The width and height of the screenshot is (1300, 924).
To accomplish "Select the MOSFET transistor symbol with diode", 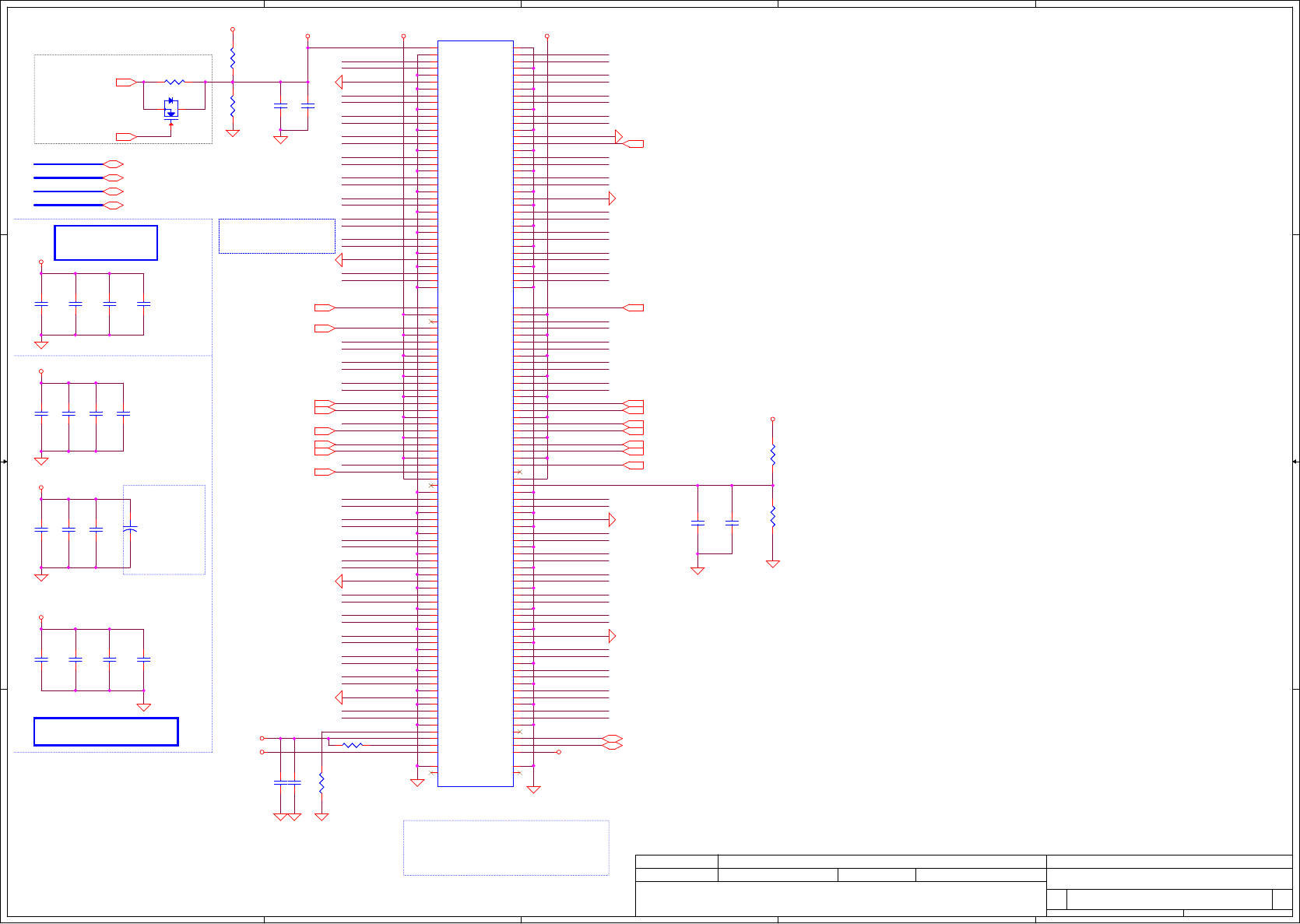I will tap(171, 109).
